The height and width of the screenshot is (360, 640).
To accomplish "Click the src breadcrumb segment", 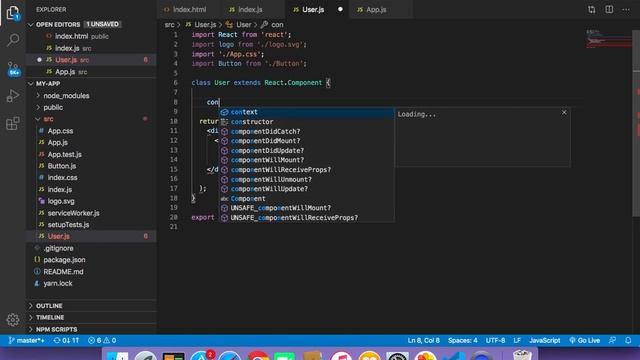I will 169,25.
